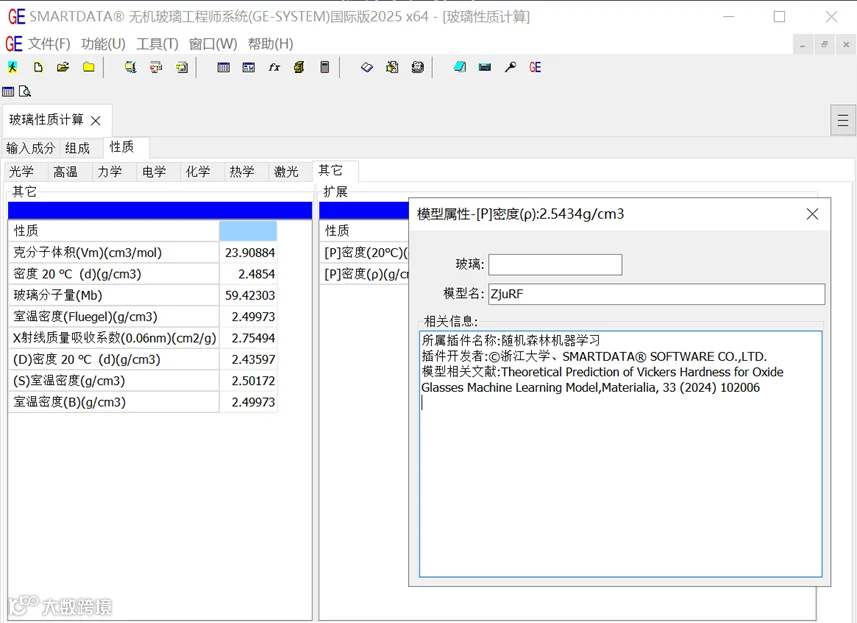Click the value cell 59.42303
857x623 pixels.
[248, 295]
